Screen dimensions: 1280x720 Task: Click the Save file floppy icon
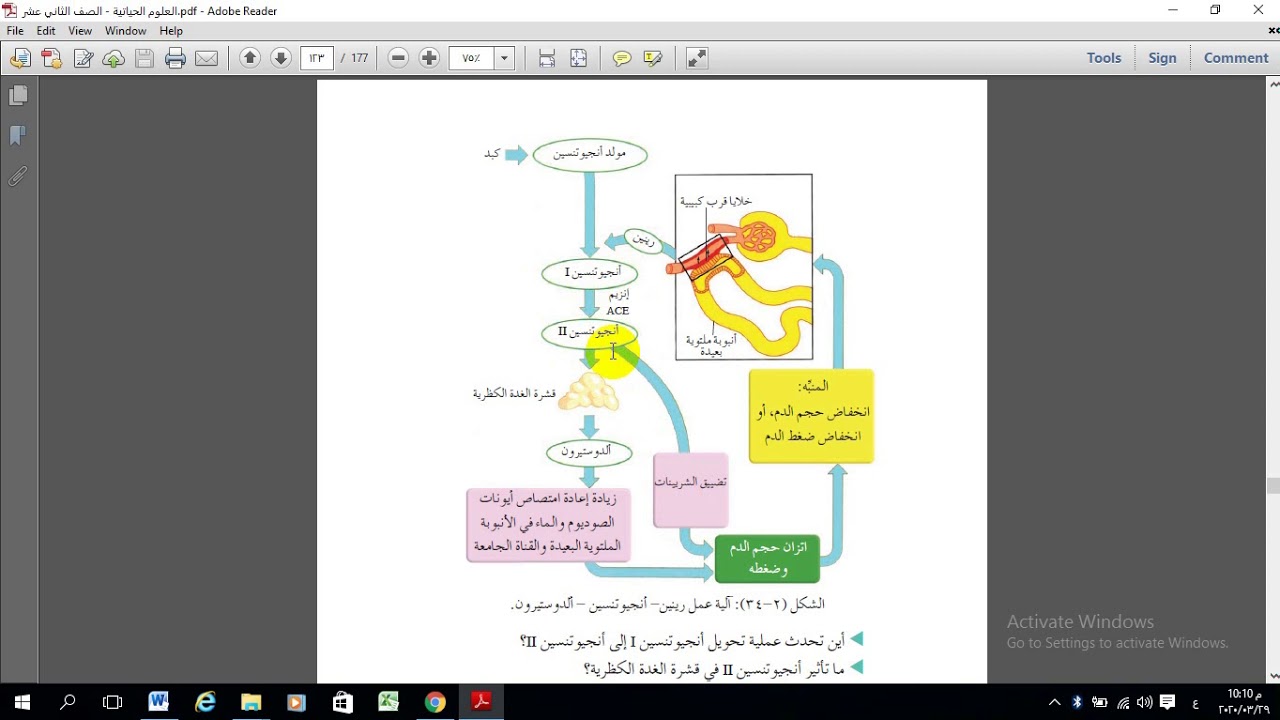145,58
